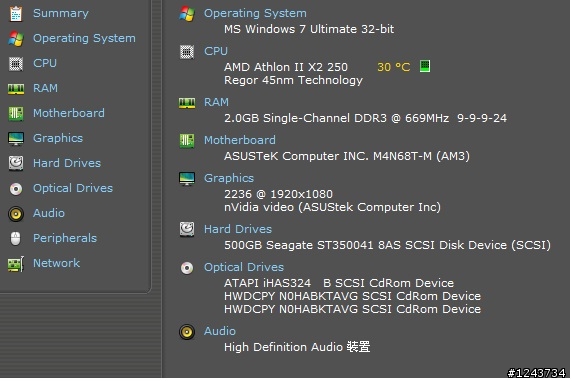The height and width of the screenshot is (381, 572).
Task: Click the CPU chip icon in summary pane
Action: (x=187, y=52)
